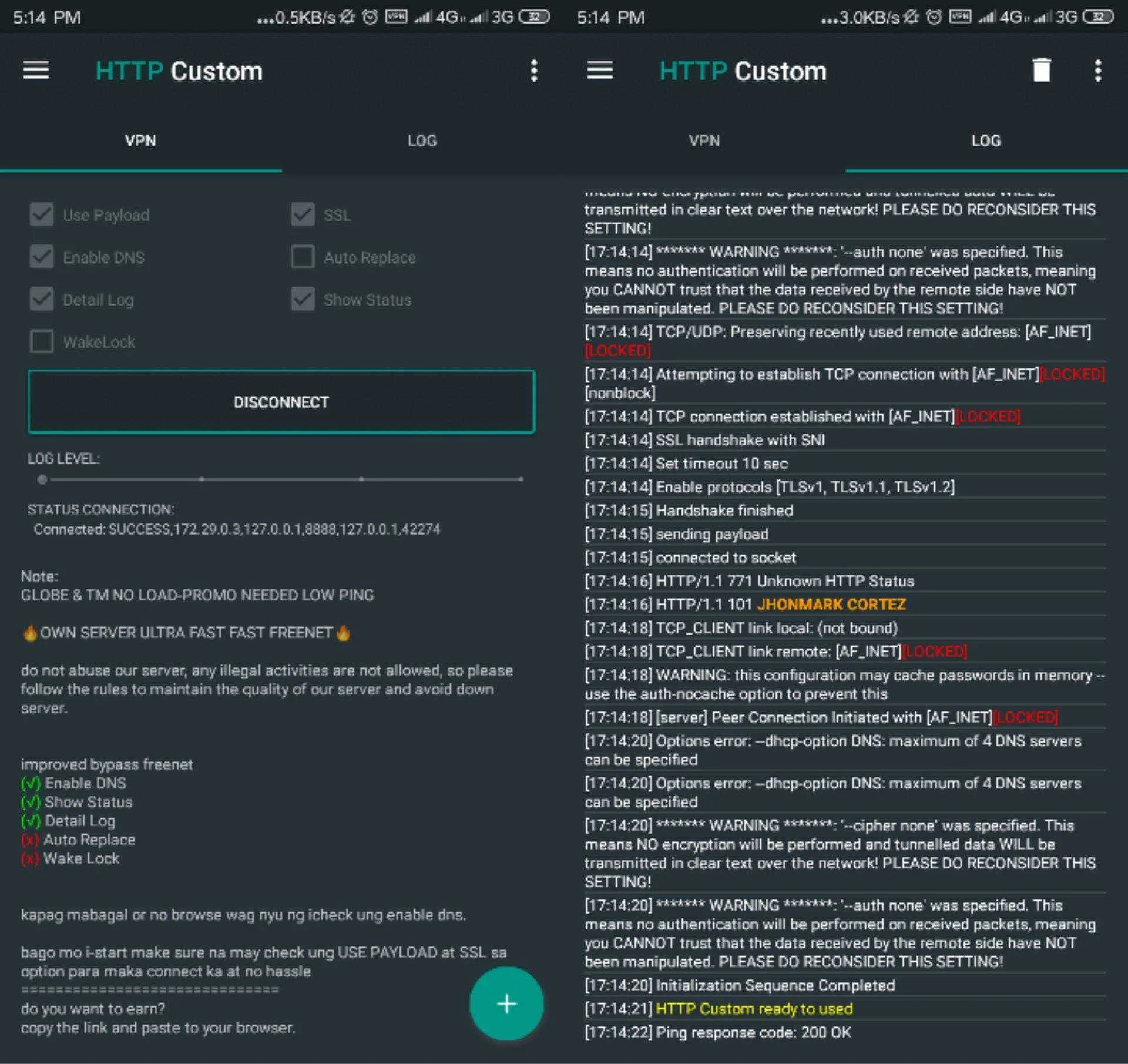
Task: Tap the 'Connected: SUCCESS' status line
Action: tap(237, 529)
